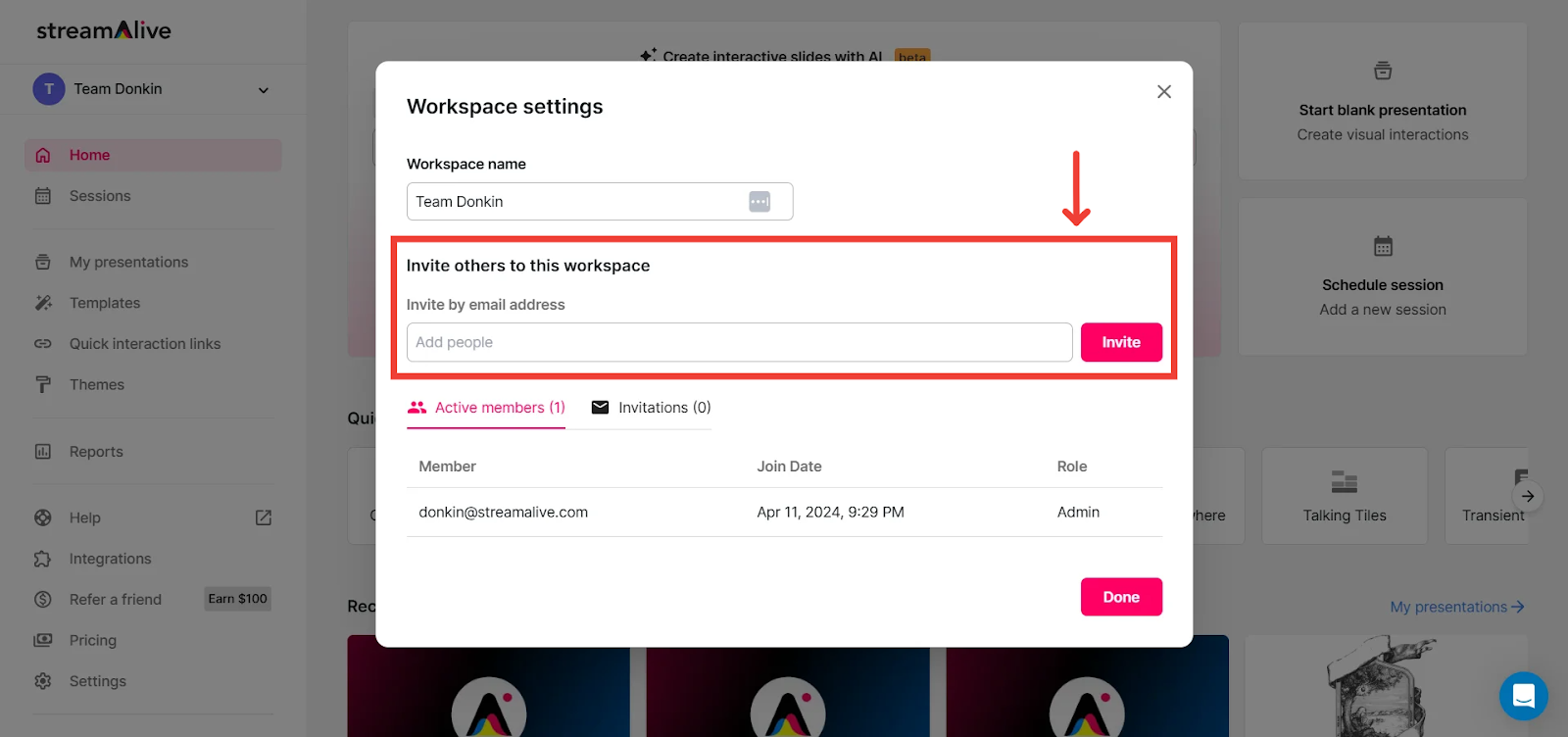Viewport: 1568px width, 737px height.
Task: Open Help external link icon
Action: tap(264, 517)
